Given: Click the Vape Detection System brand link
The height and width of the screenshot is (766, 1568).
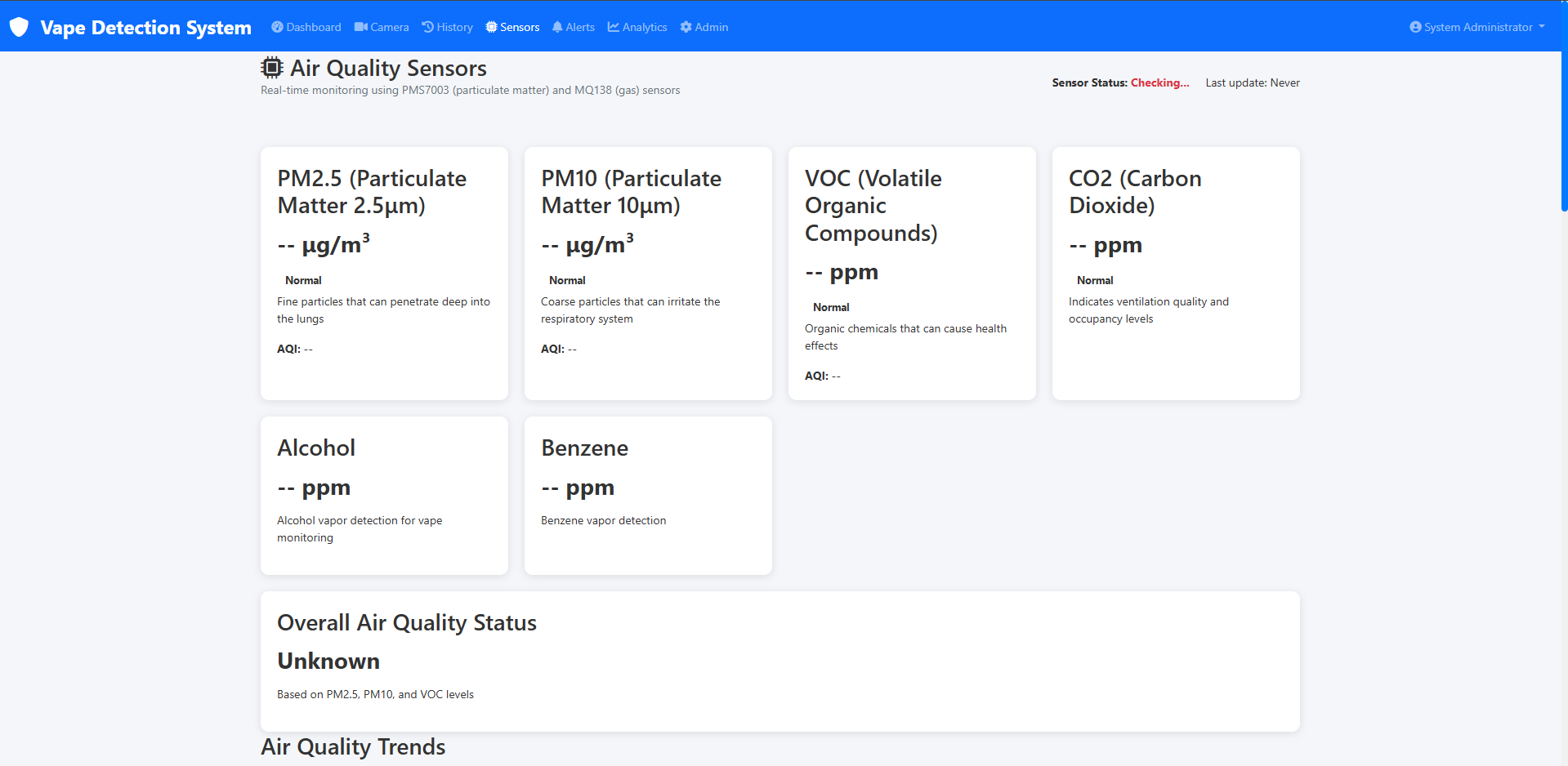Looking at the screenshot, I should point(145,27).
